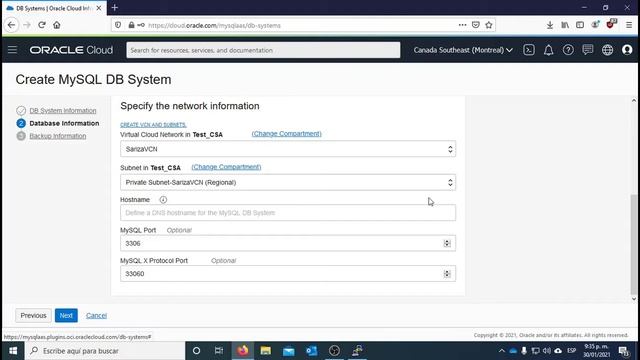Expand the Canada Southeast (Montreal) region selector
Viewport: 640px width, 360px height.
coord(463,50)
